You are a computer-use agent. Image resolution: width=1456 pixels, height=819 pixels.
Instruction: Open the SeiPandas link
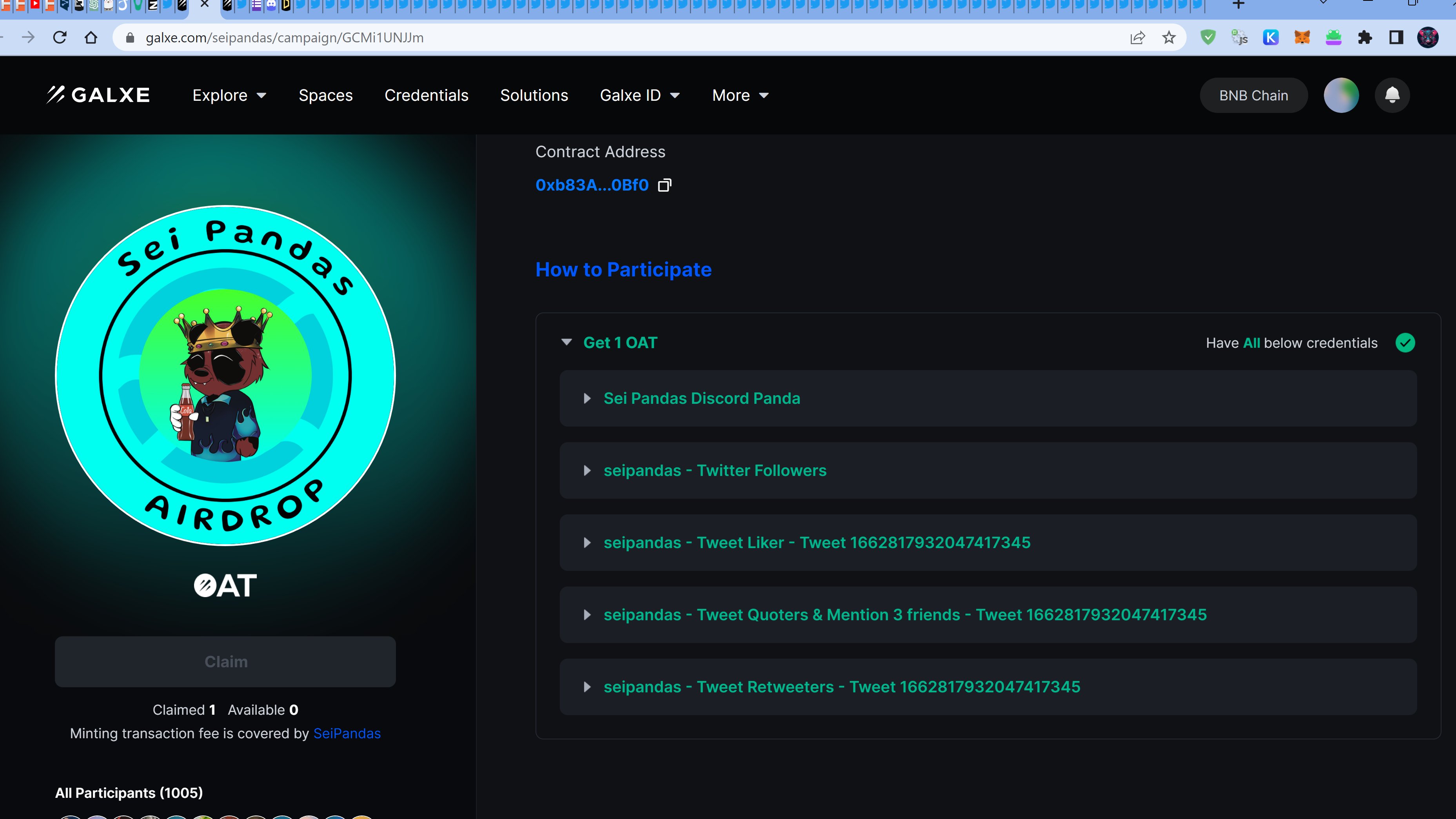(x=347, y=734)
